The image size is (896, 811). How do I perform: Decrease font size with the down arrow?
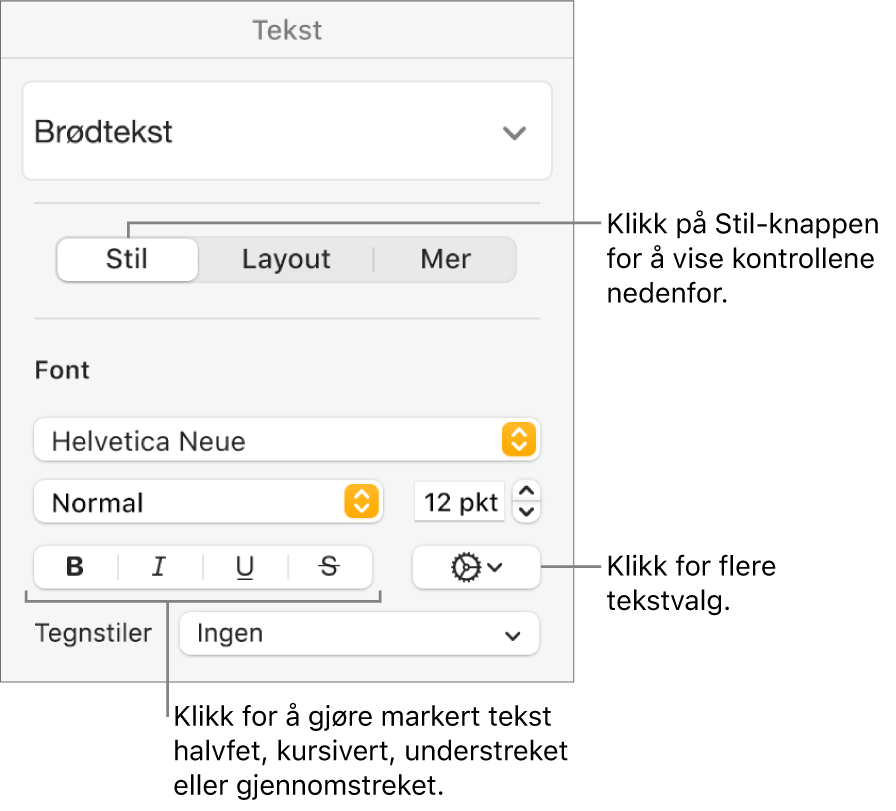(x=526, y=512)
